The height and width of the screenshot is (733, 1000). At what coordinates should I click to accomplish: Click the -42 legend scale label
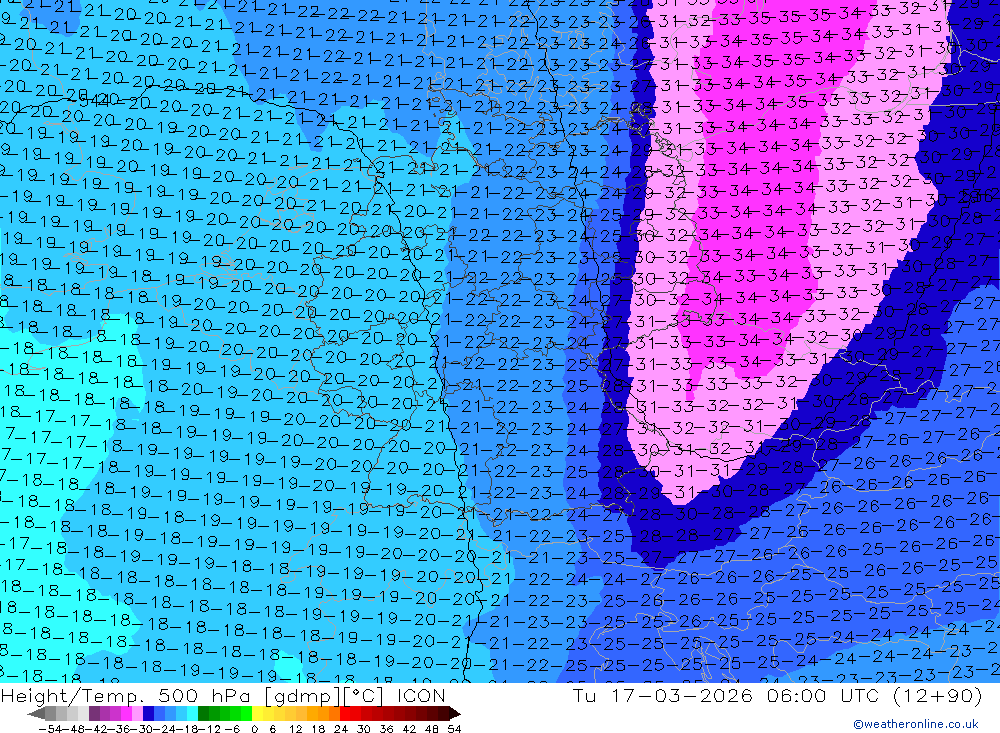click(96, 729)
